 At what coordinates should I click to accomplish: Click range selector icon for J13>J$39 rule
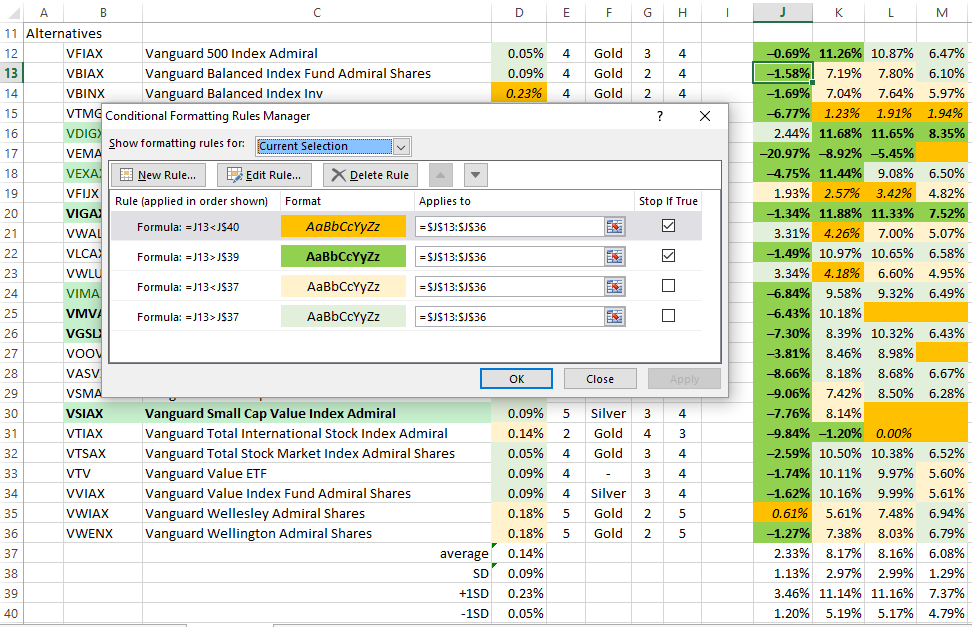[x=614, y=257]
